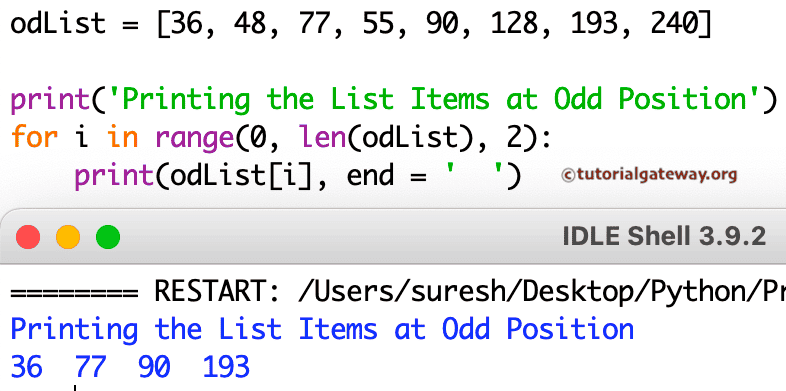Image resolution: width=786 pixels, height=391 pixels.
Task: Click output value 77 in shell
Action: click(90, 367)
